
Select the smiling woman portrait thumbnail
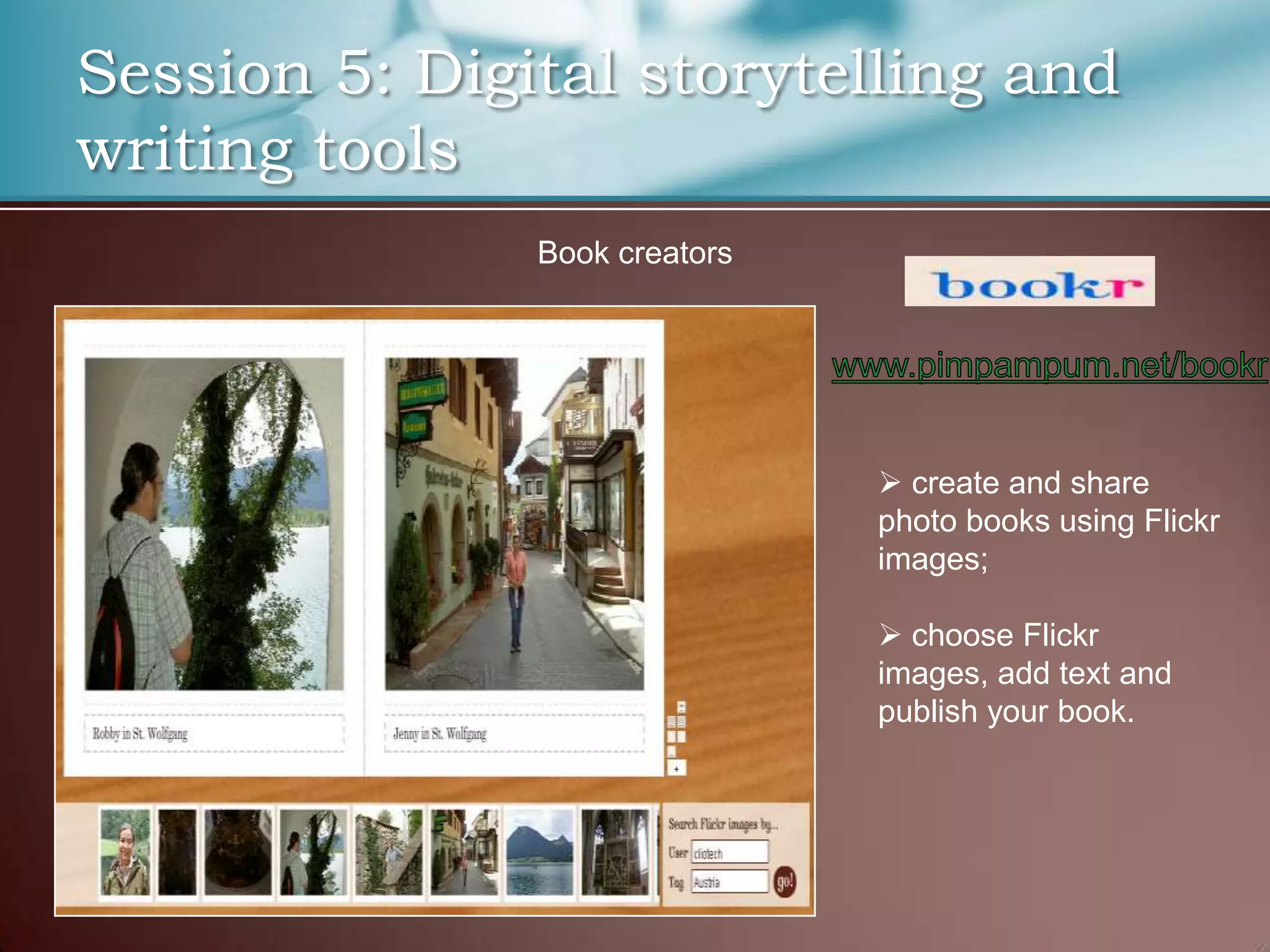[125, 852]
